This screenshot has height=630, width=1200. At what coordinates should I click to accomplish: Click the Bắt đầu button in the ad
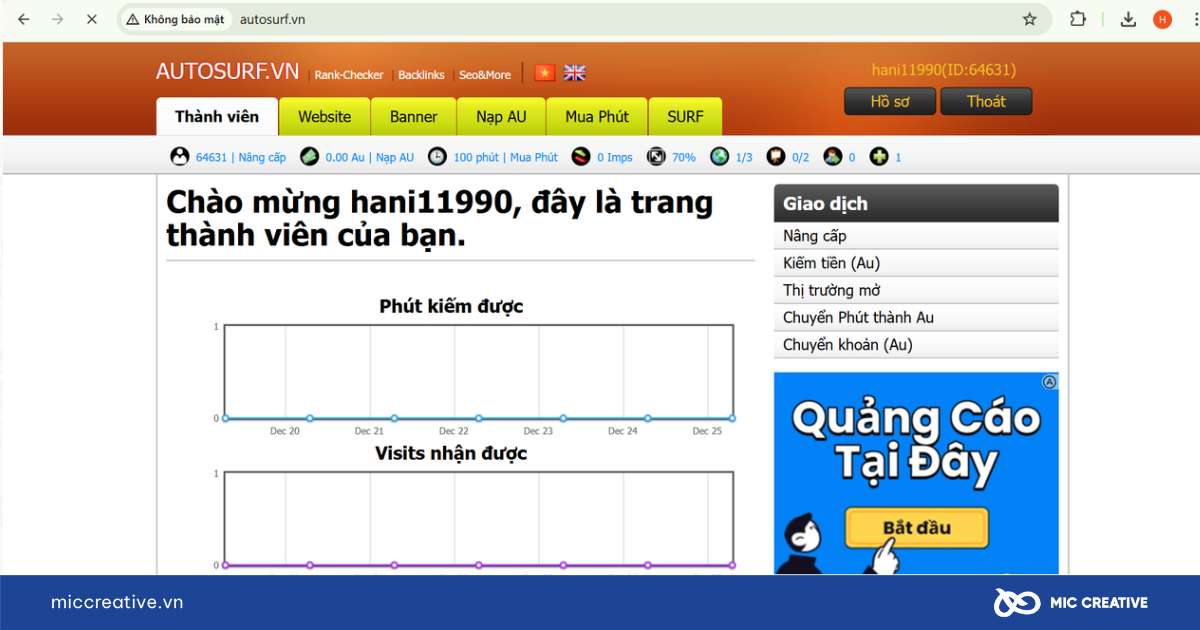click(917, 527)
